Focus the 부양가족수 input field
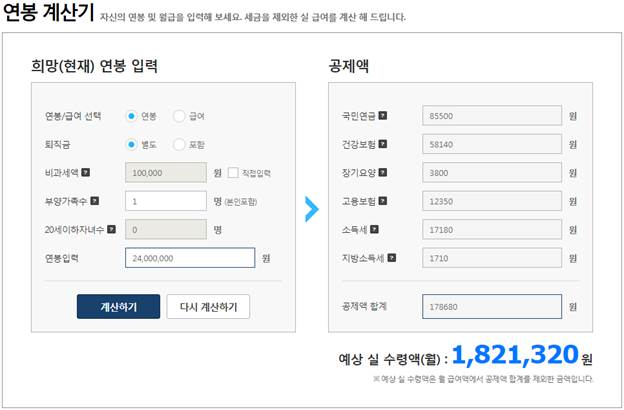Viewport: 624px width, 410px height. 166,201
